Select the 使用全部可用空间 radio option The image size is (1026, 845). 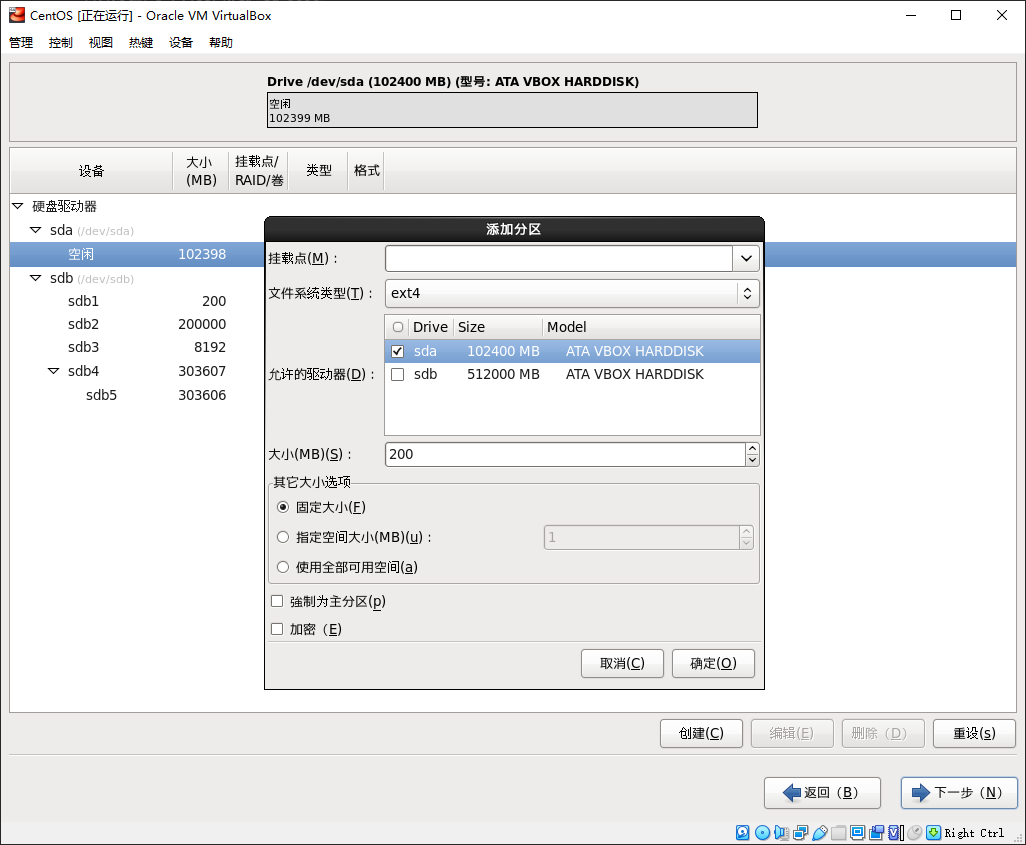pyautogui.click(x=283, y=567)
